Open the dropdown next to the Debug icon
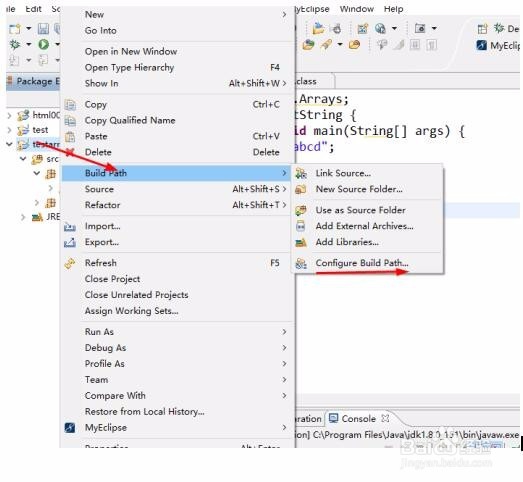523x482 pixels. click(29, 44)
